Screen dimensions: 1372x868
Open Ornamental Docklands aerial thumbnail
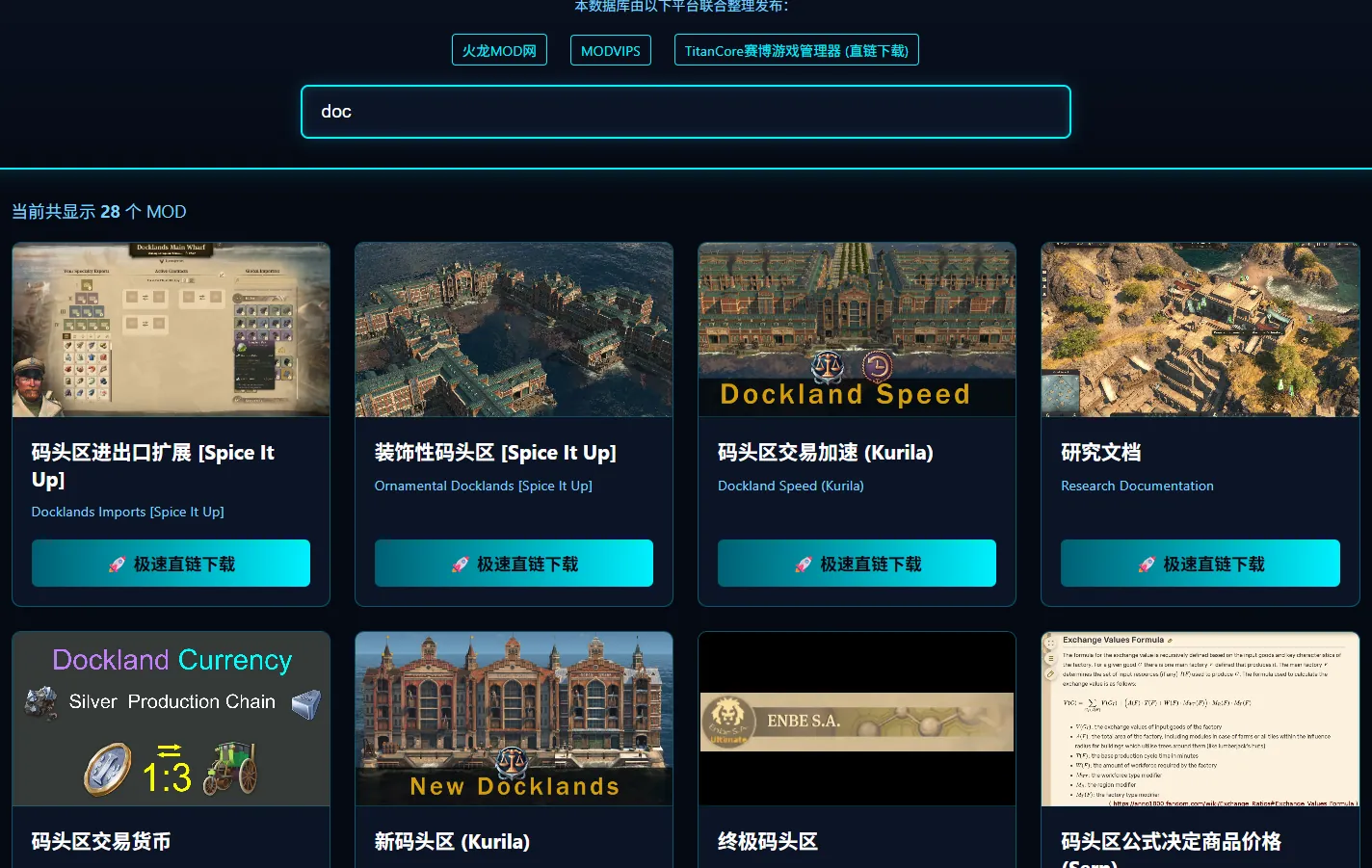[x=514, y=329]
